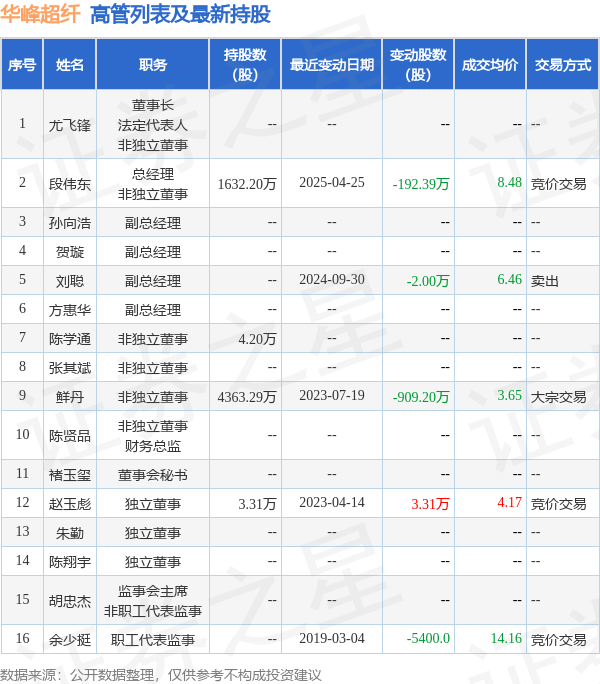Select the 姓名 column header
Viewport: 600px width, 684px height.
pos(69,65)
